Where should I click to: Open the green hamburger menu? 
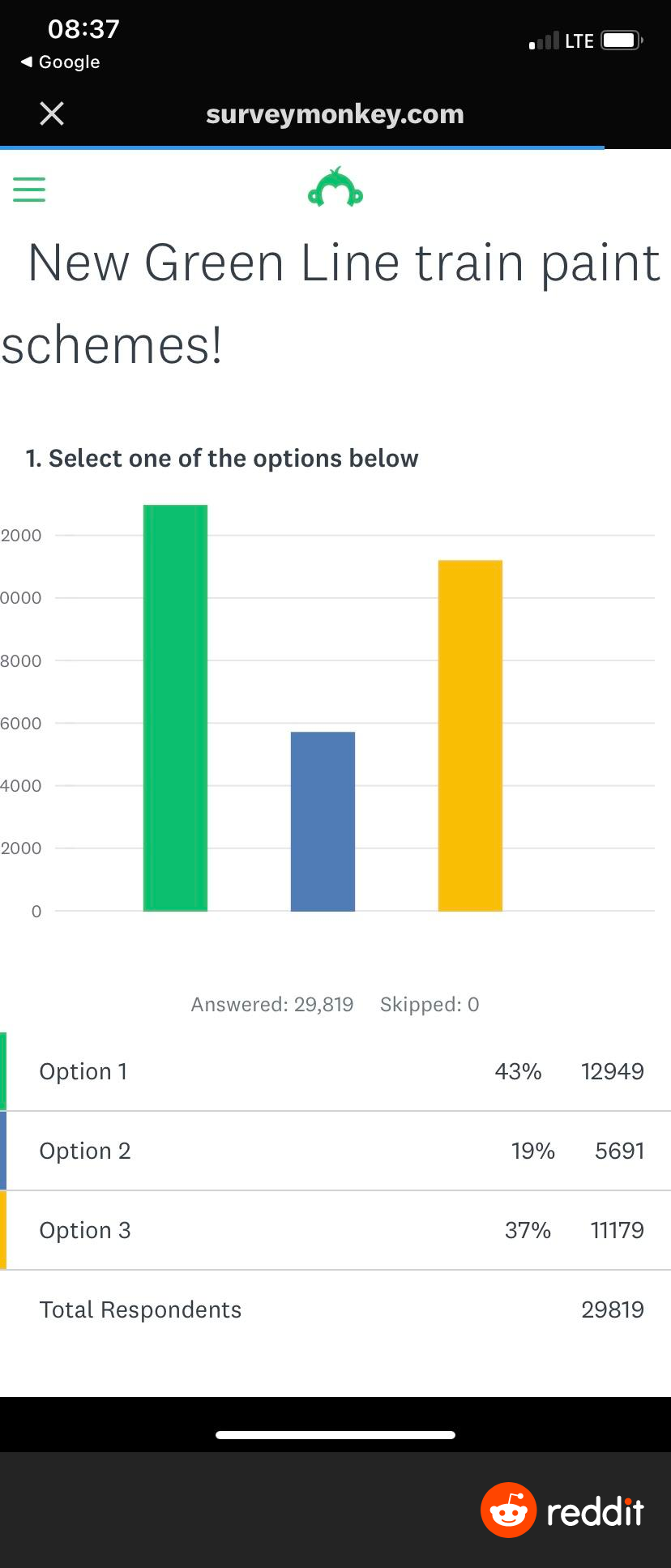click(29, 190)
